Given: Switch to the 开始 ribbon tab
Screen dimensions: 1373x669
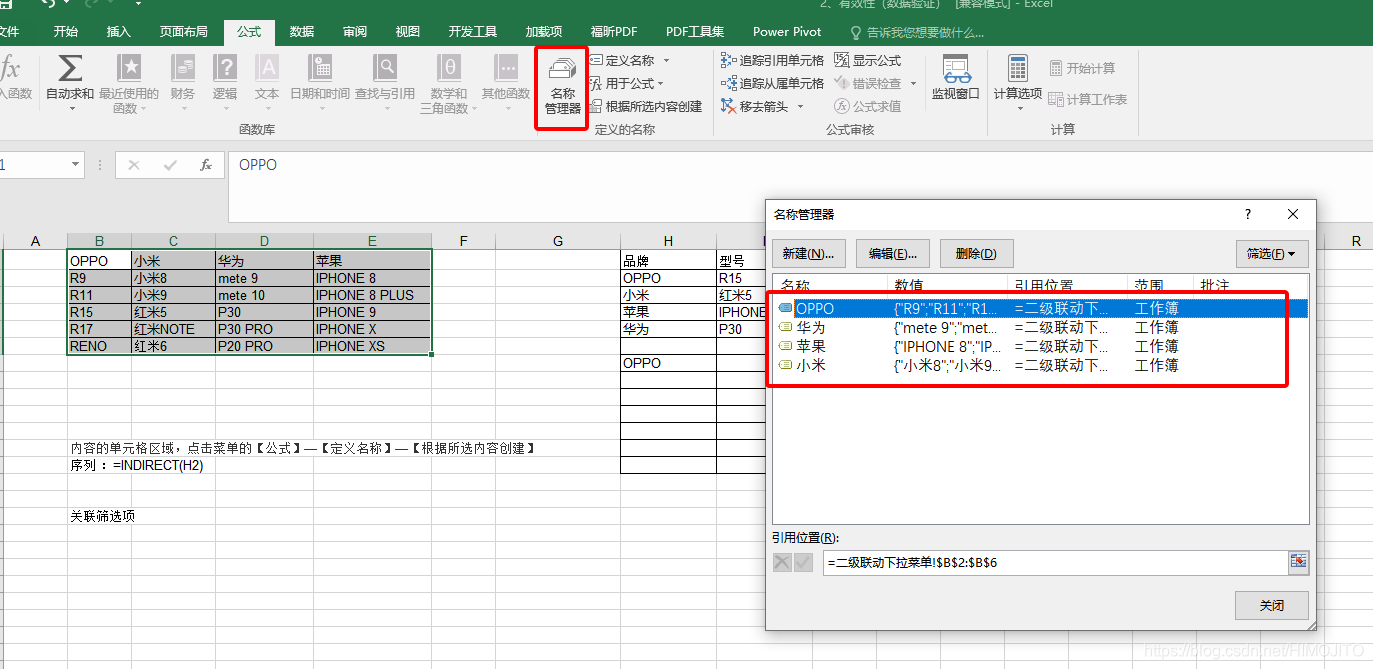Looking at the screenshot, I should [66, 32].
